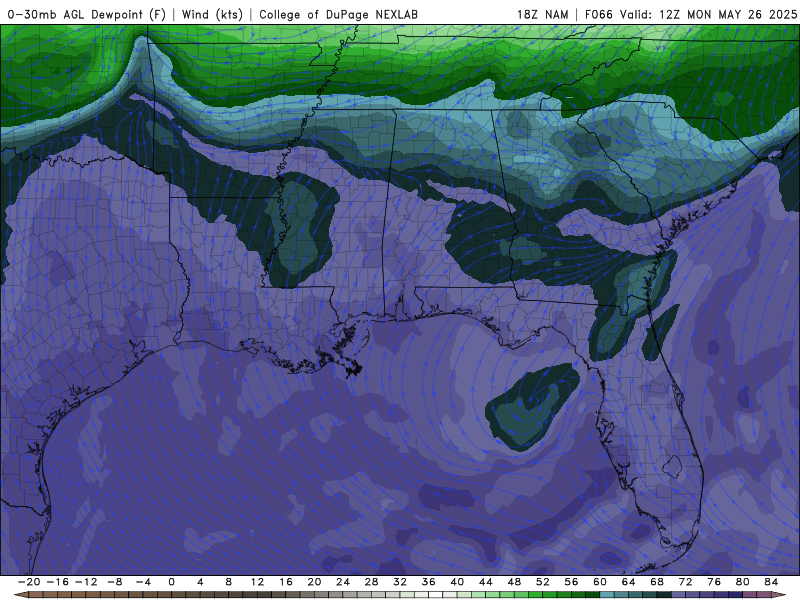The image size is (800, 600).
Task: Select the 36 value on the color scale
Action: click(429, 582)
